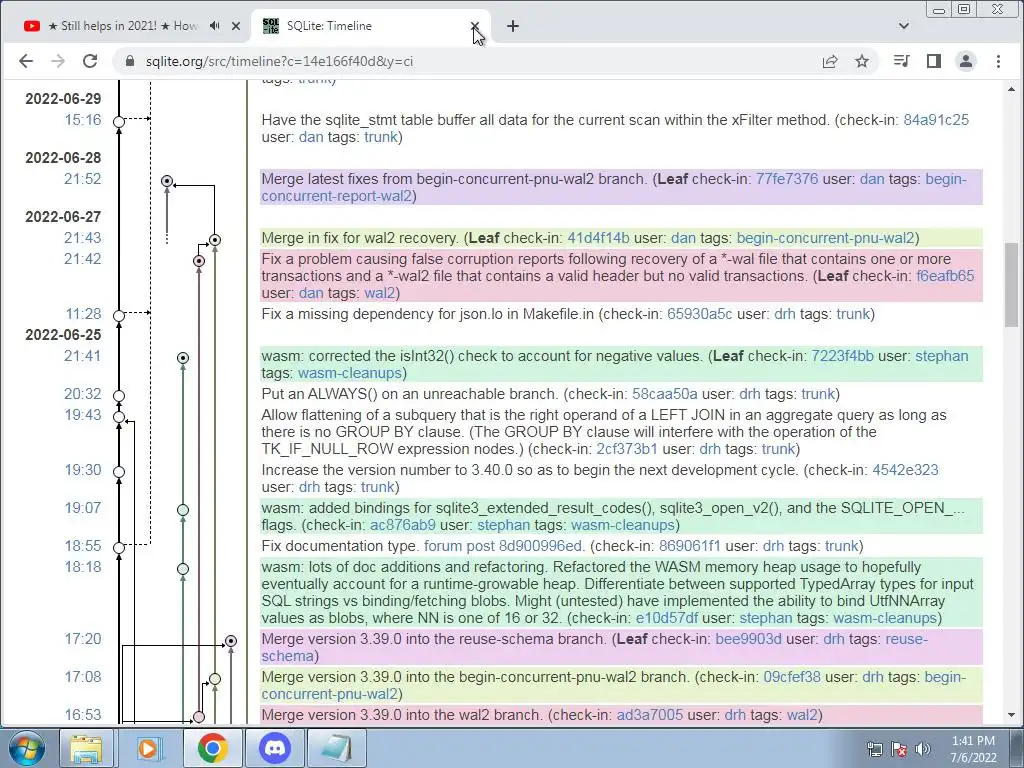Open the 15:16 timestamp link
Screen dimensions: 1024x768
pos(83,120)
